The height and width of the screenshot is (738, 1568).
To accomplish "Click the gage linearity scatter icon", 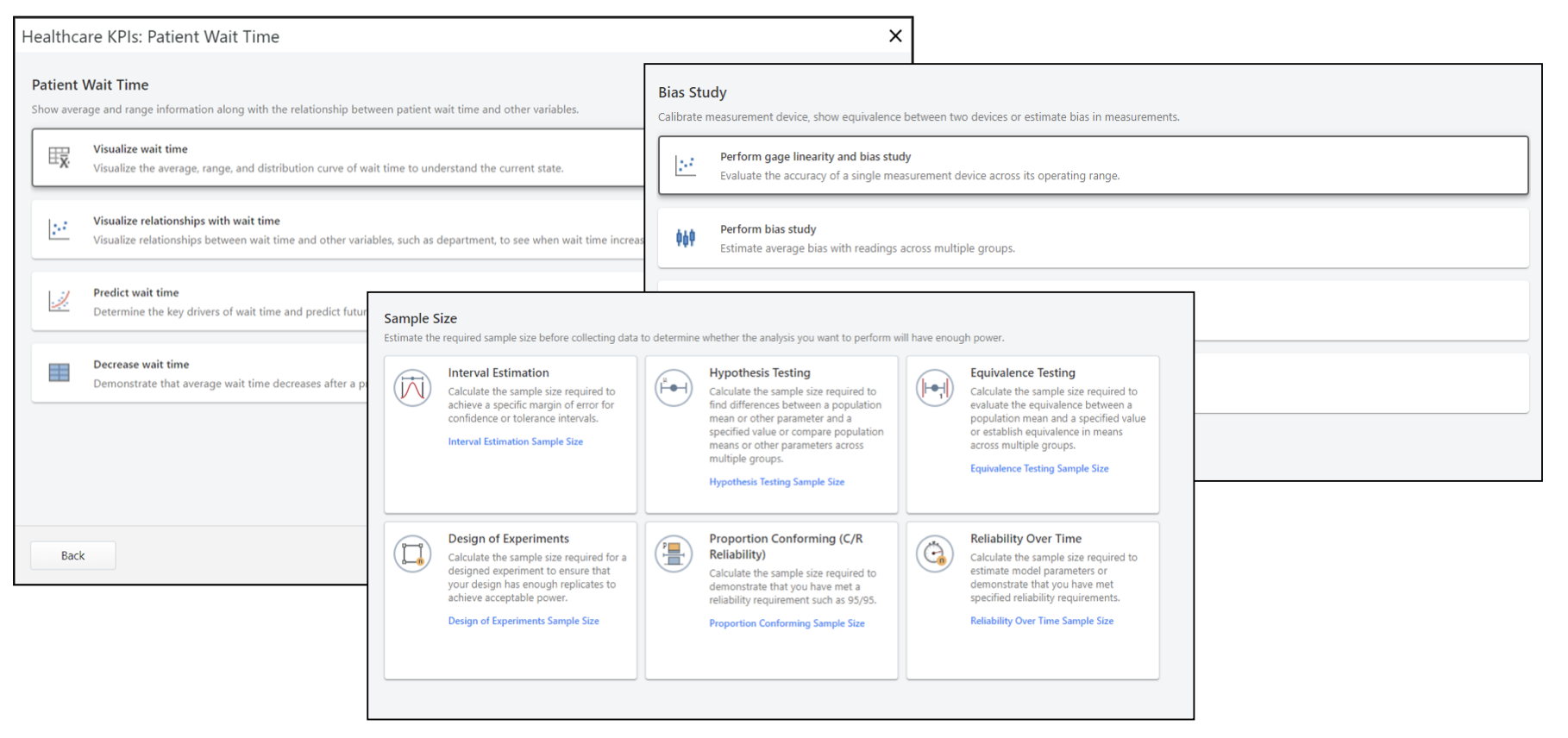I will 686,166.
